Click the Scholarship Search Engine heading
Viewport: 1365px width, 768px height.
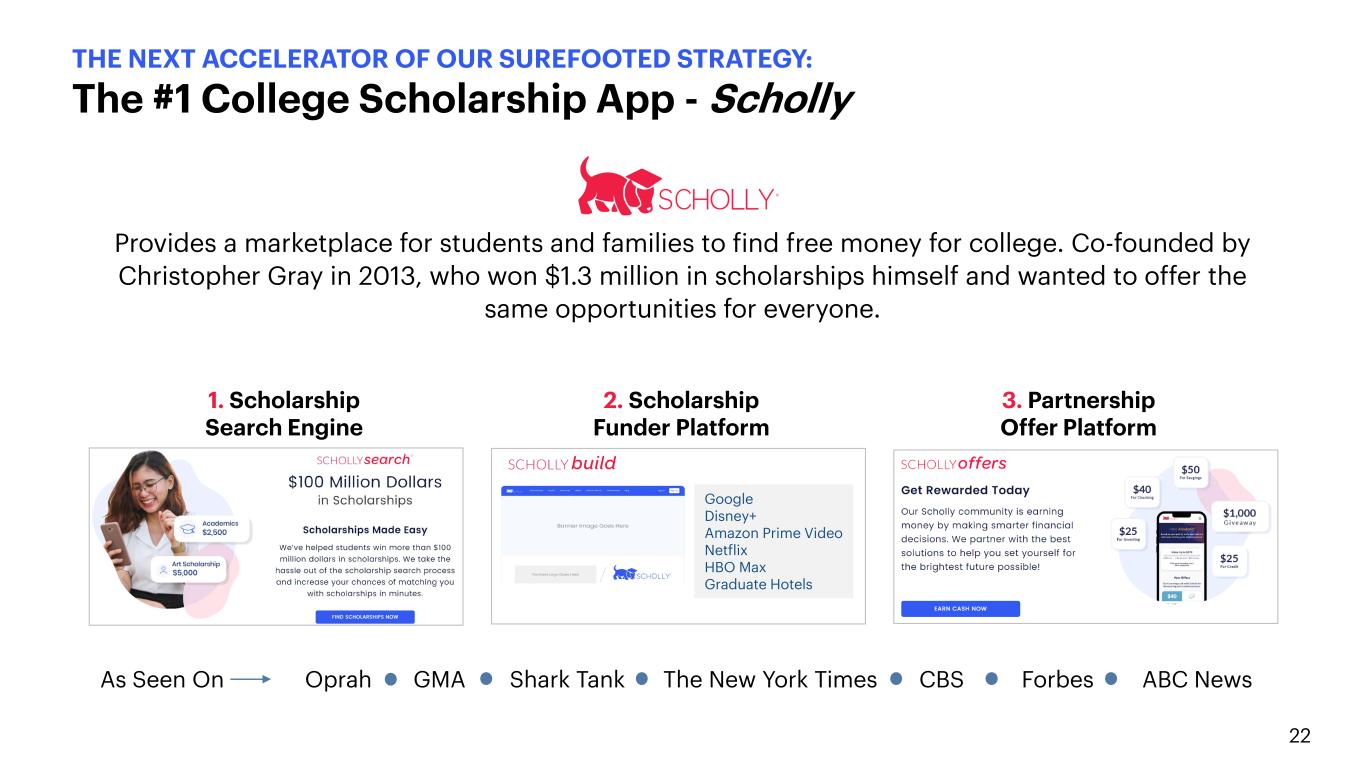tap(283, 414)
